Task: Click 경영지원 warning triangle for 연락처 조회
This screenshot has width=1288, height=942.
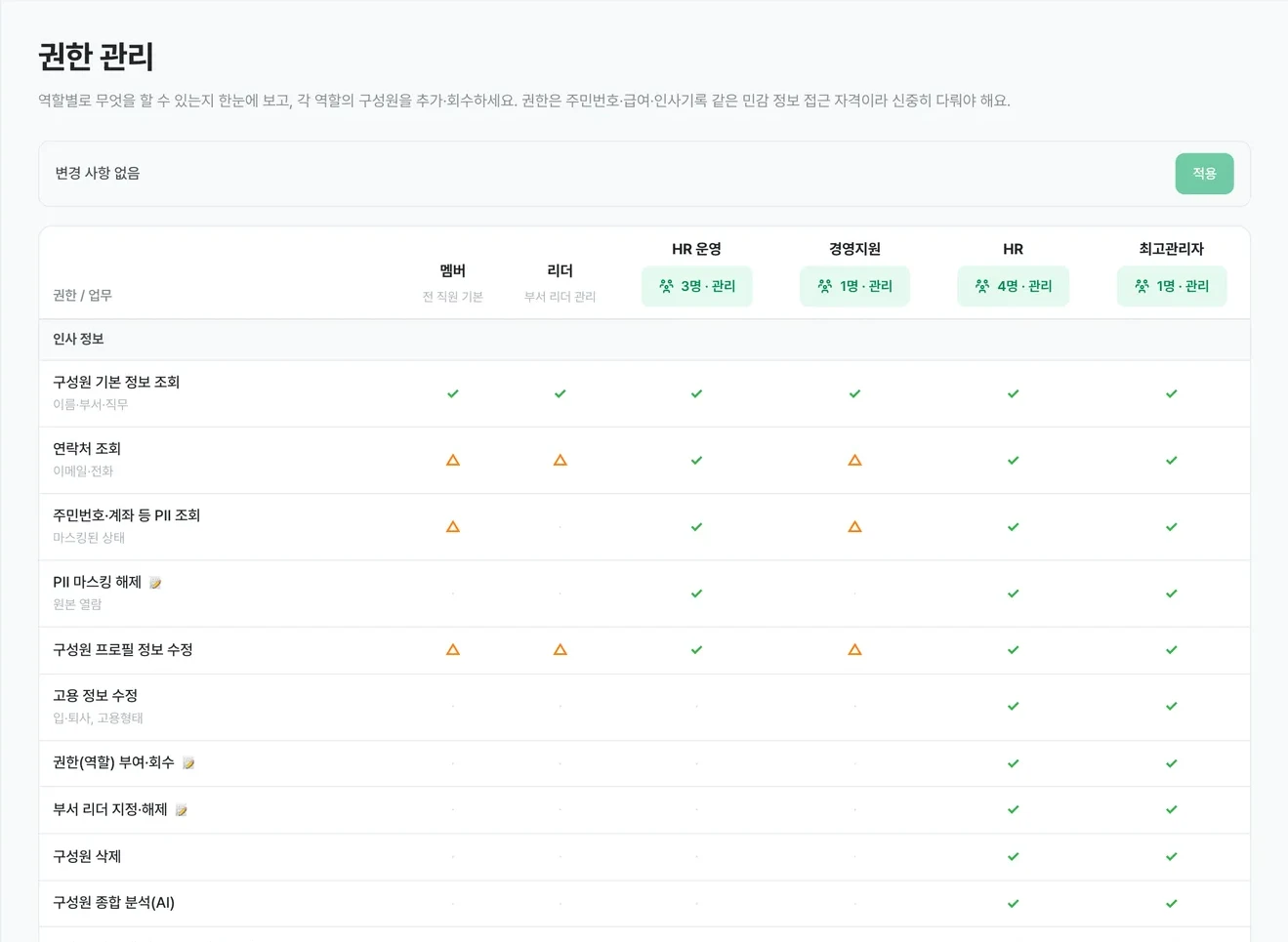Action: [854, 460]
